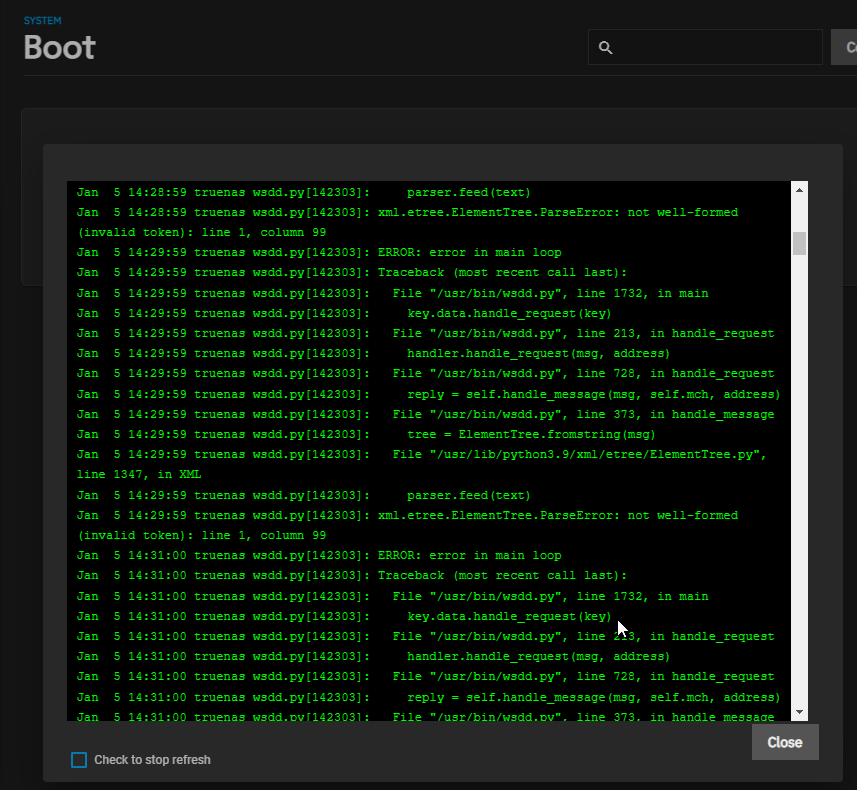Click the 14:29:59 ParseError log line
Screen dimensions: 857x790
coord(408,525)
